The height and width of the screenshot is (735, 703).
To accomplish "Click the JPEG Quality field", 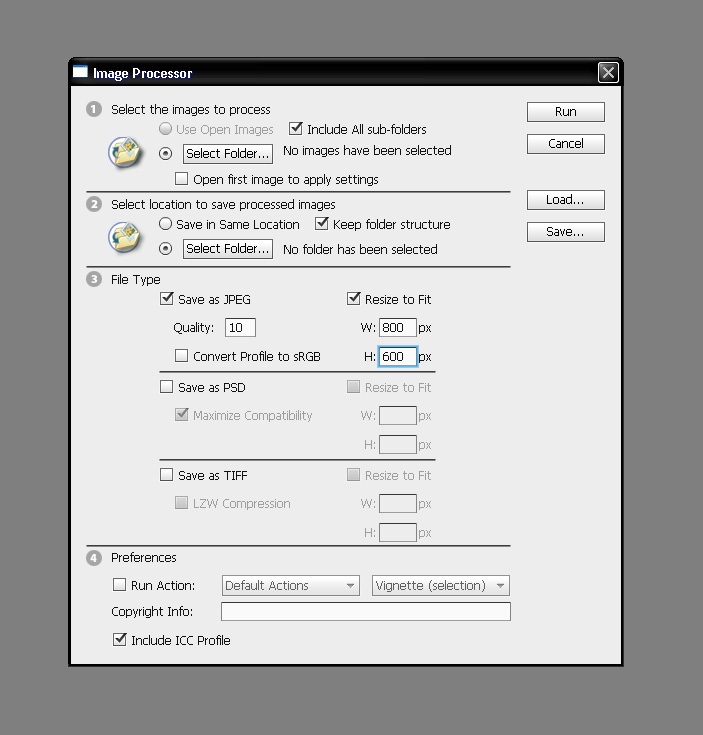I will tap(240, 328).
